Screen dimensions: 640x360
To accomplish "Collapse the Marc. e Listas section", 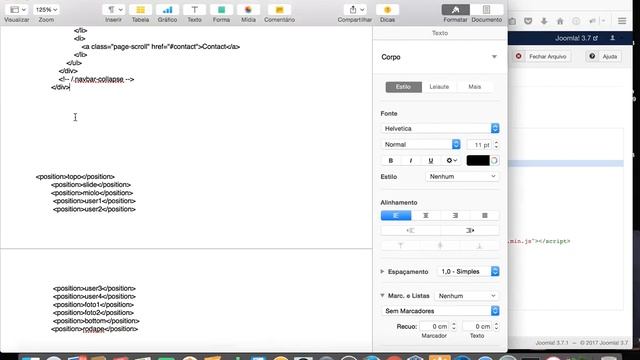I will pos(382,296).
